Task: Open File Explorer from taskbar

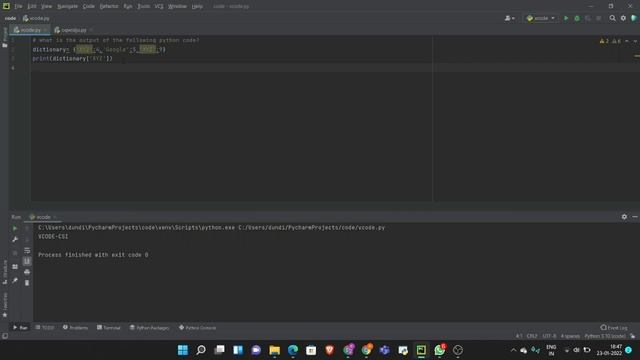Action: click(274, 350)
